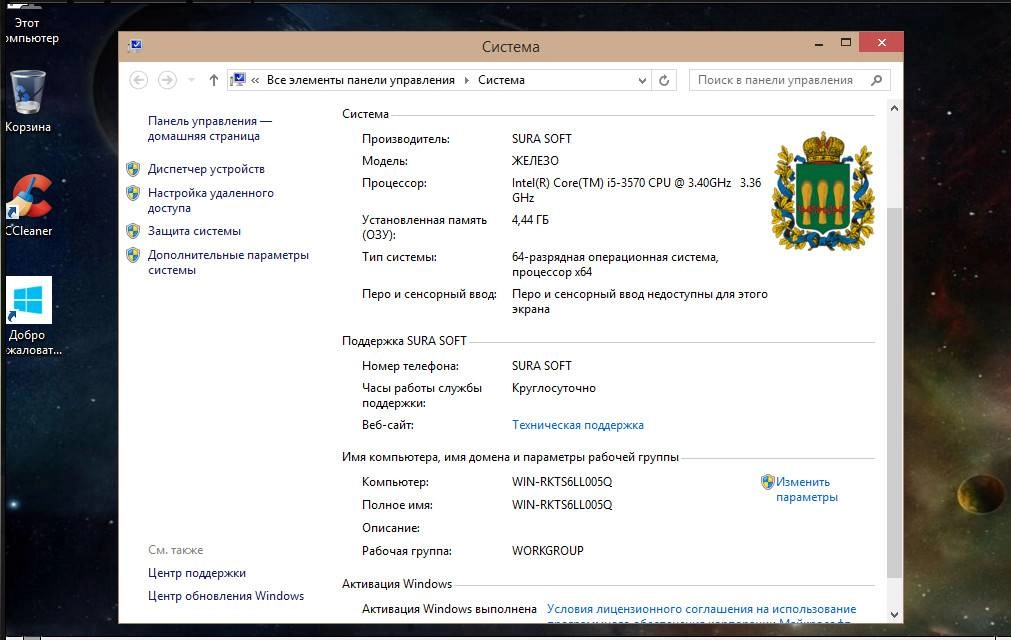Refresh the control panel page
This screenshot has width=1011, height=640.
(664, 81)
